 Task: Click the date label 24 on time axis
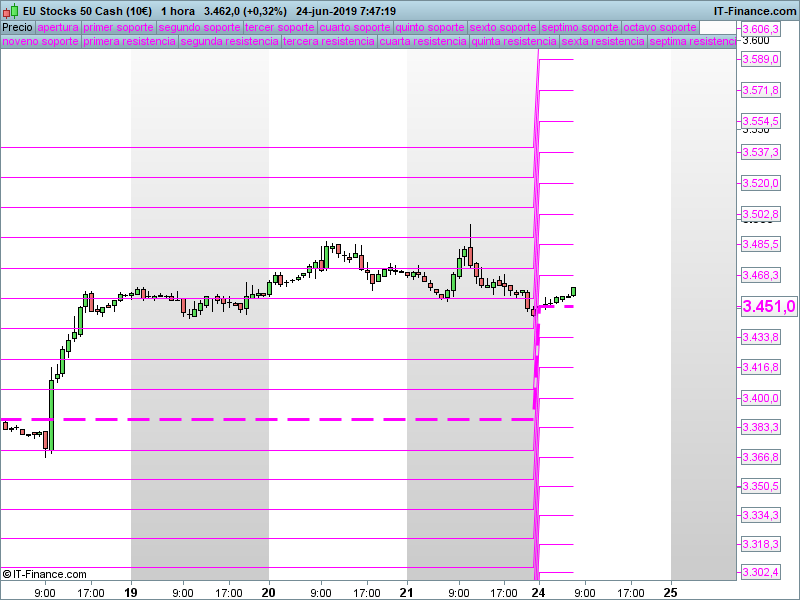(x=538, y=591)
